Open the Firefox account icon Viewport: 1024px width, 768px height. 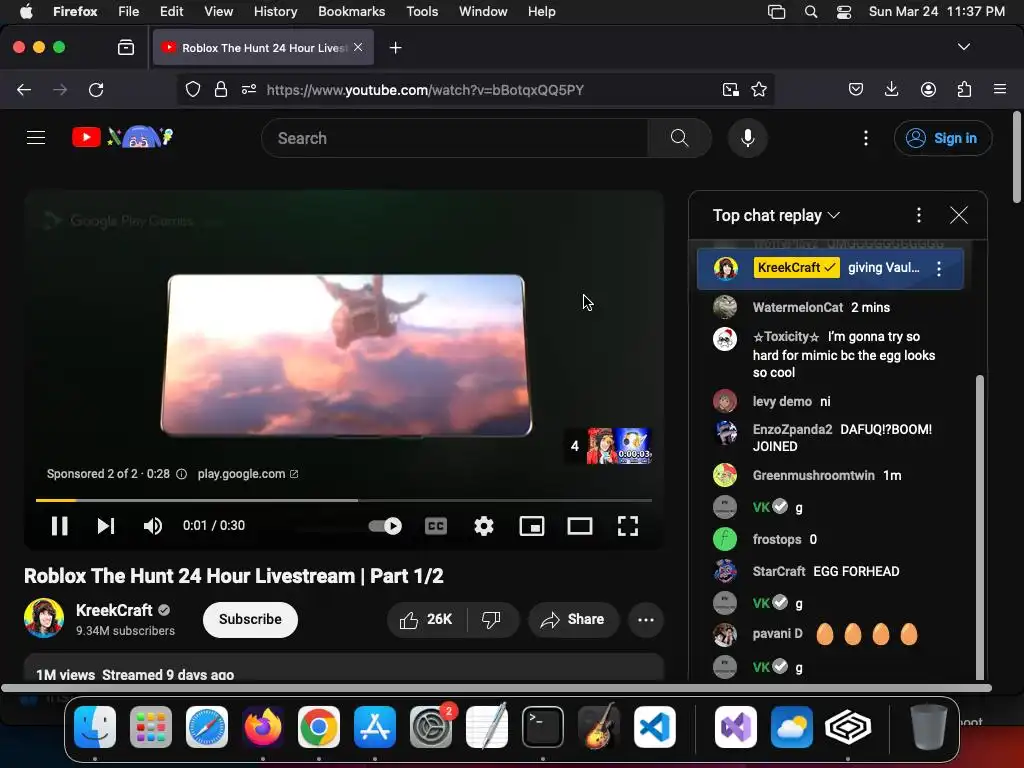click(x=928, y=89)
